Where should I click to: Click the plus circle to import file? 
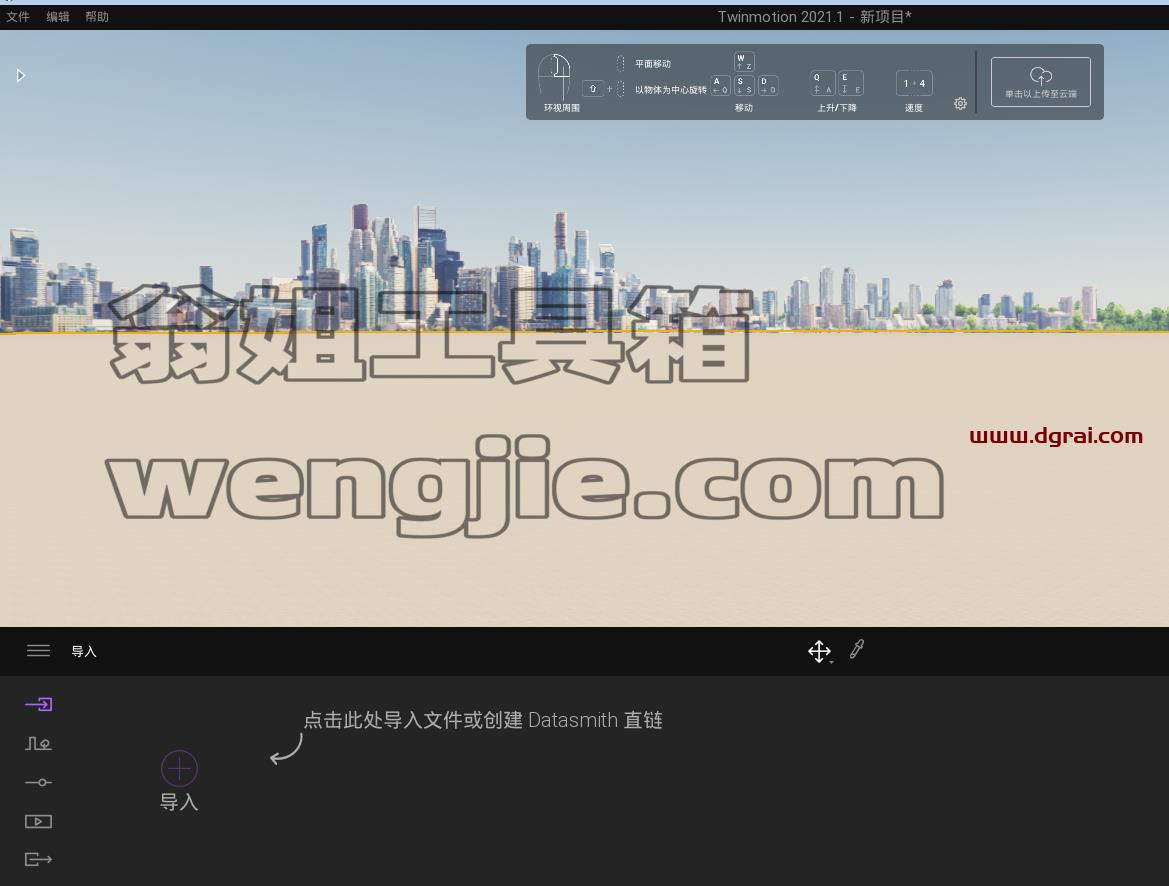tap(180, 768)
